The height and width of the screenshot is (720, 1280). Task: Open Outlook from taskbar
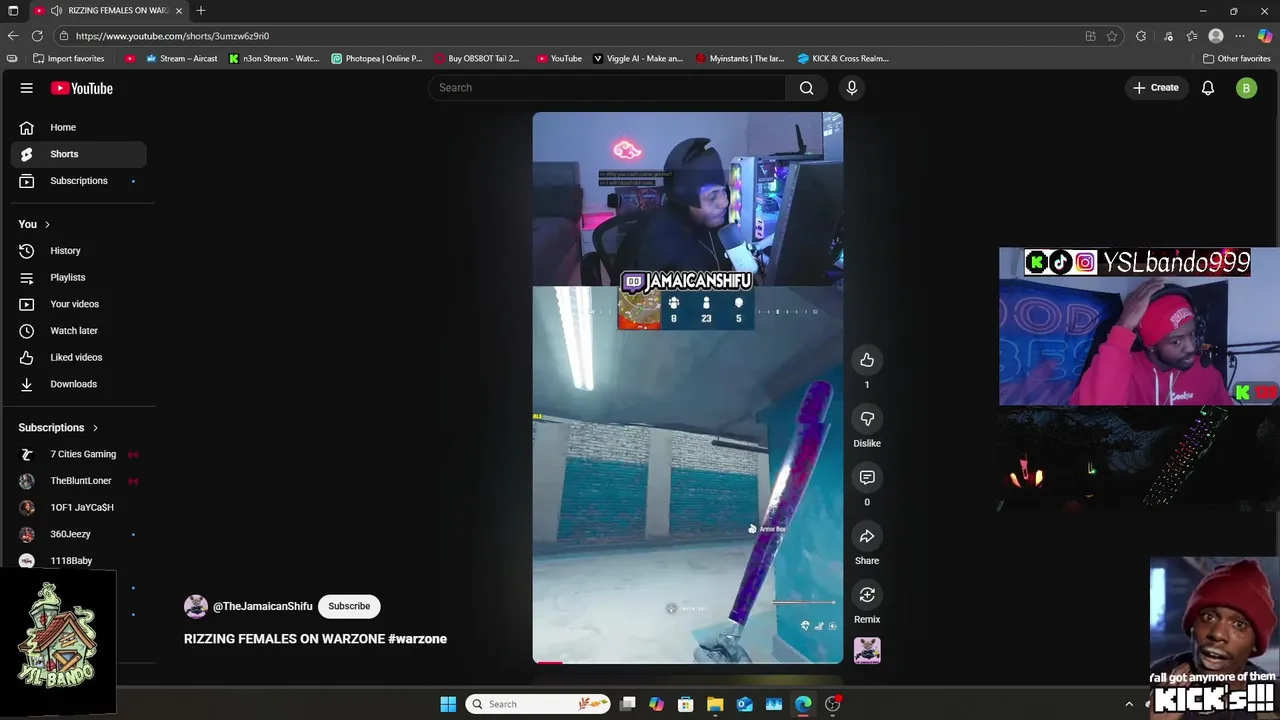(x=745, y=704)
